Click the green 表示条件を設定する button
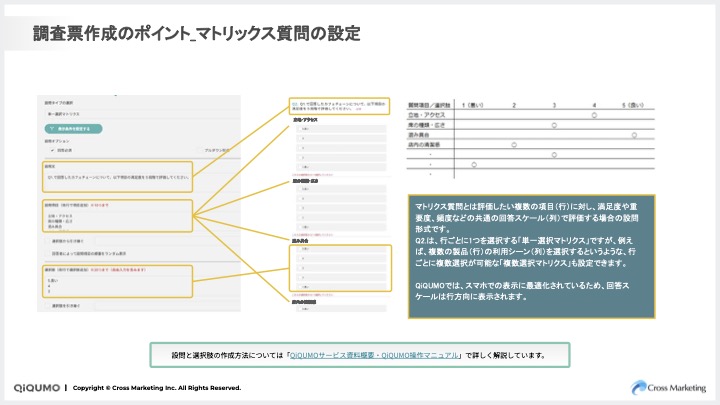Screen dimensions: 720x405 click(x=75, y=129)
